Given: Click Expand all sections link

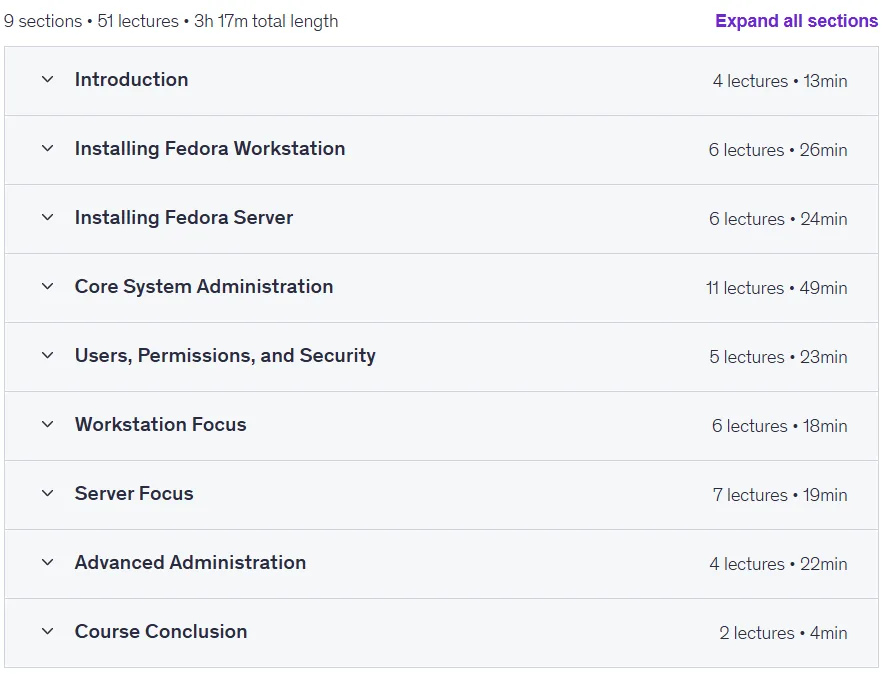Looking at the screenshot, I should pyautogui.click(x=796, y=21).
